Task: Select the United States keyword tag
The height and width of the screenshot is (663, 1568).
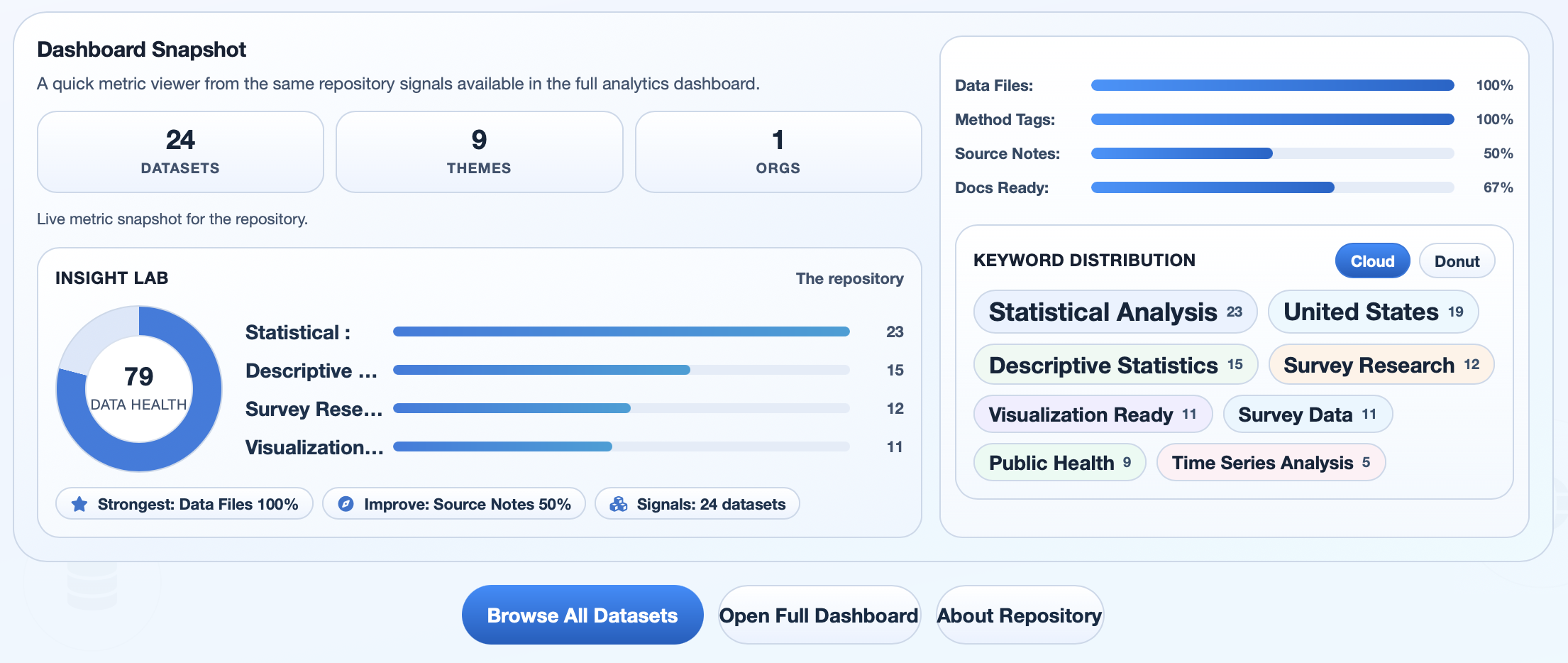Action: tap(1373, 312)
